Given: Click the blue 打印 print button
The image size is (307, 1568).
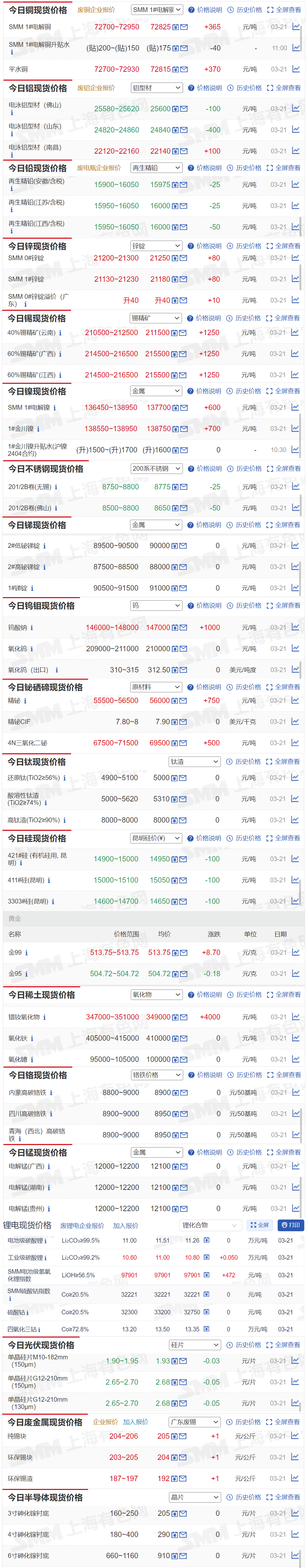Looking at the screenshot, I should (291, 1225).
